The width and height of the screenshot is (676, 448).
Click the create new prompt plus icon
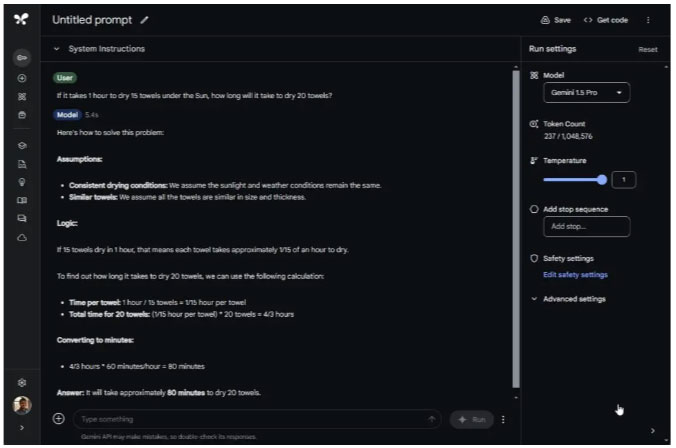click(21, 78)
